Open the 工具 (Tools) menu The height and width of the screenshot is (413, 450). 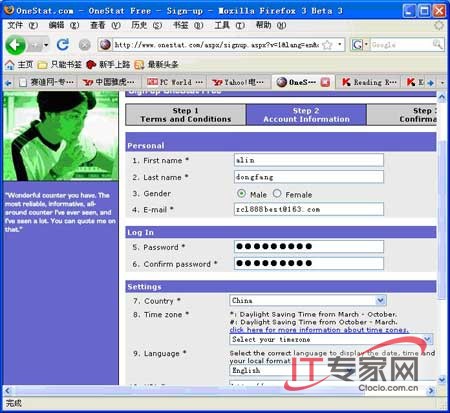[x=229, y=25]
